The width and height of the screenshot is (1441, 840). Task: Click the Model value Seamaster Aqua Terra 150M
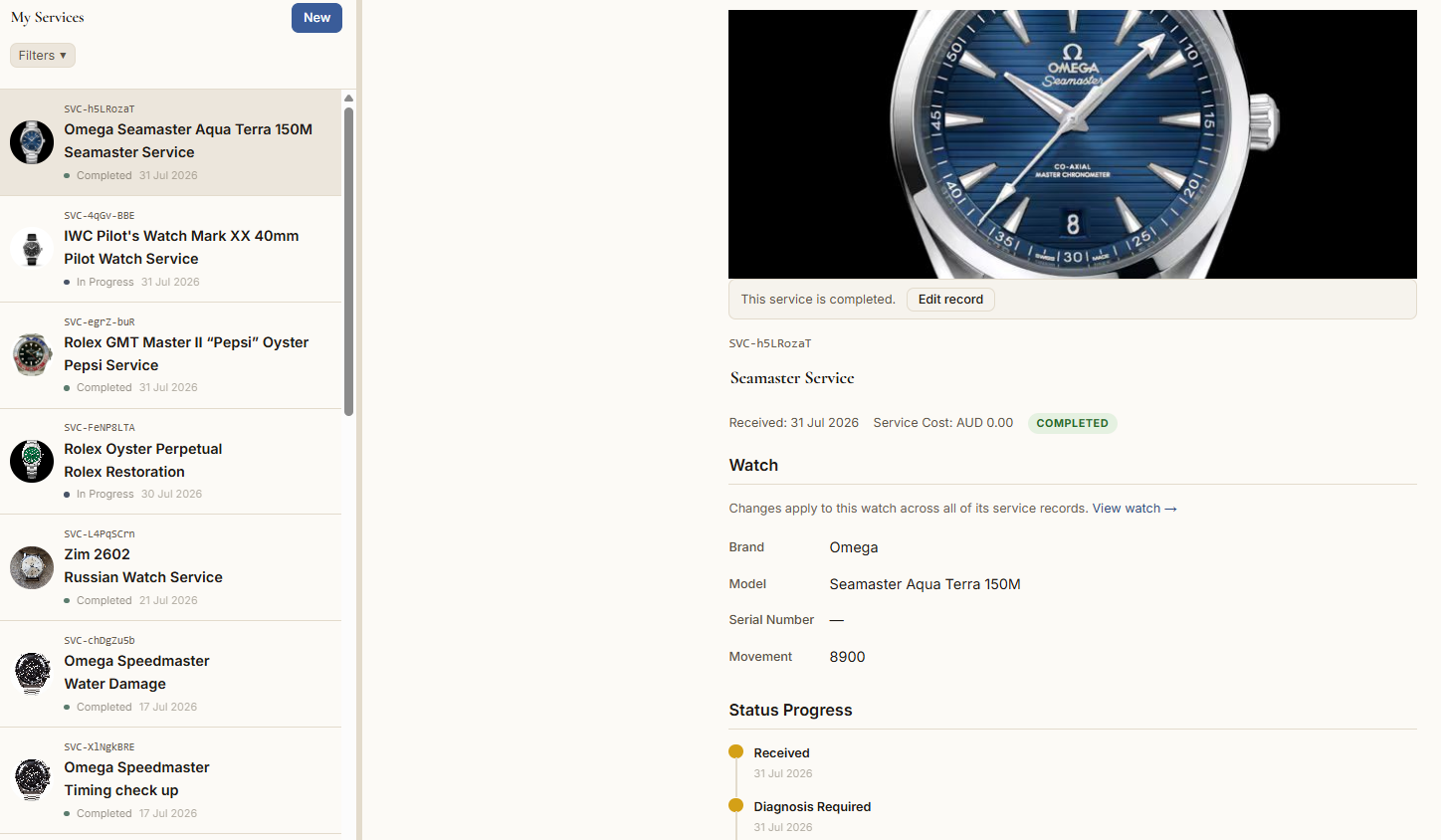point(925,584)
